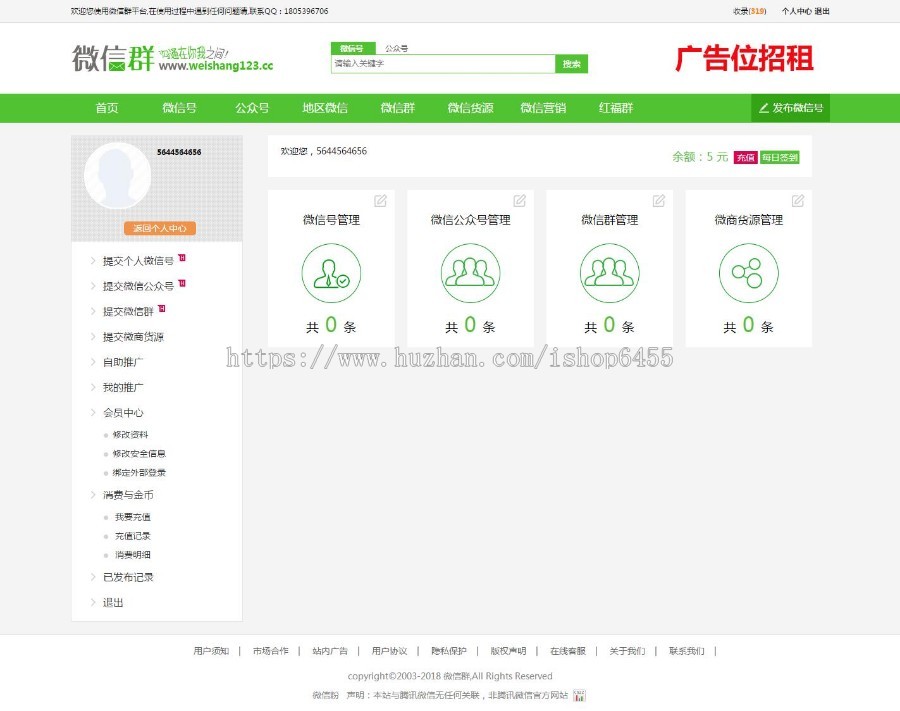Open 用户须知 footer link
The image size is (900, 711).
pyautogui.click(x=211, y=651)
